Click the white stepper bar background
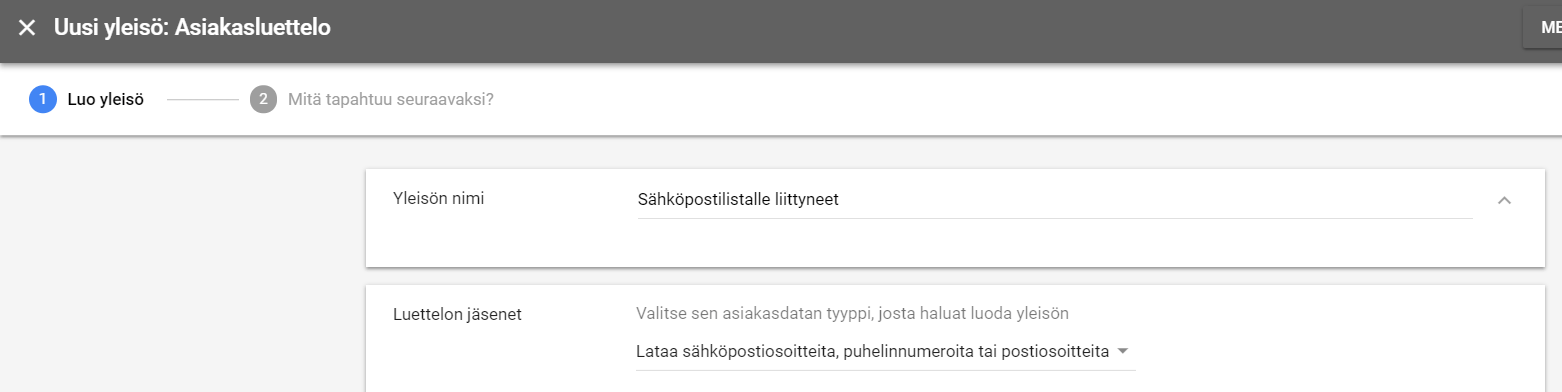 (1000, 100)
